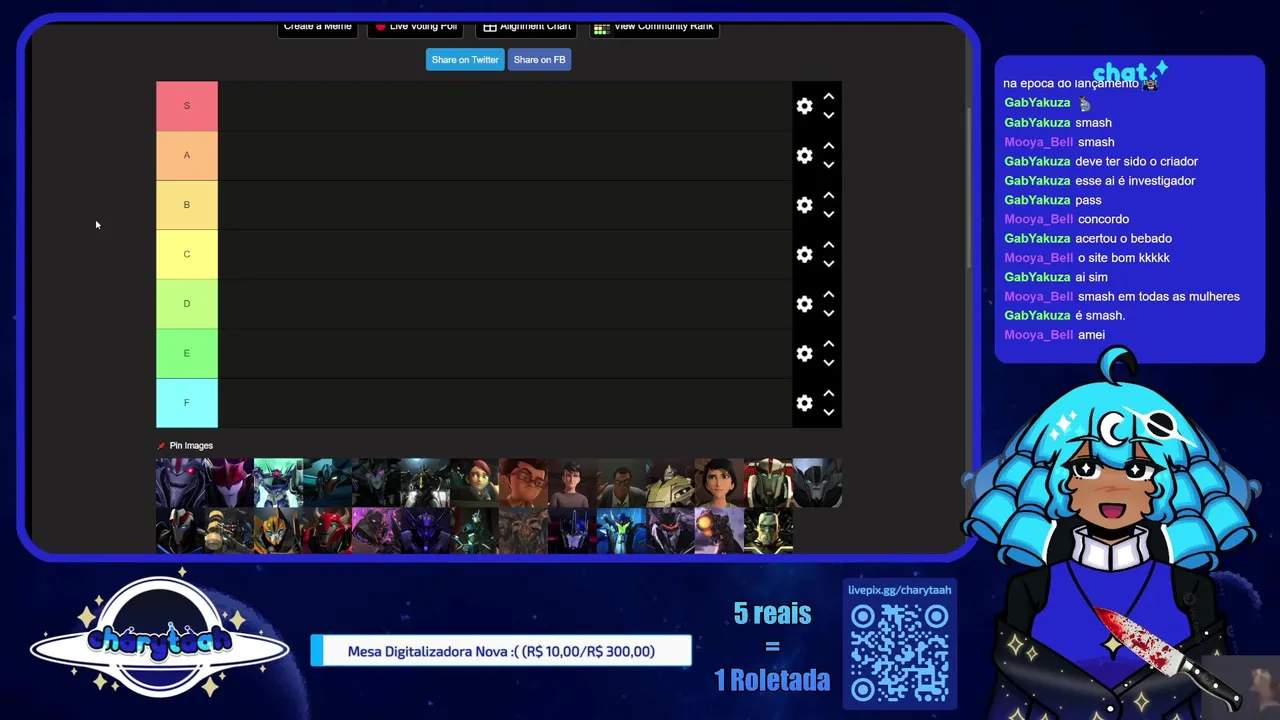Click the Share on FB button
This screenshot has width=1280, height=720.
click(539, 60)
